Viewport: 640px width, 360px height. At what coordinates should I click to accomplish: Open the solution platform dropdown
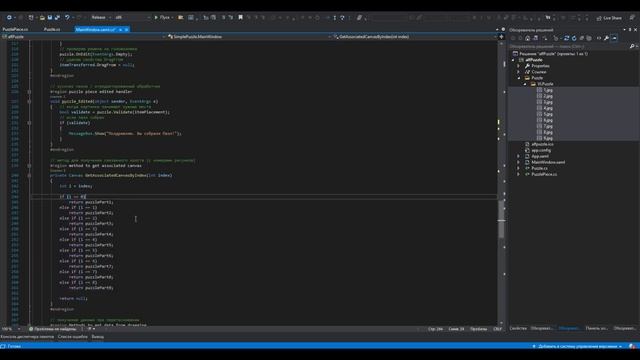[x=132, y=18]
